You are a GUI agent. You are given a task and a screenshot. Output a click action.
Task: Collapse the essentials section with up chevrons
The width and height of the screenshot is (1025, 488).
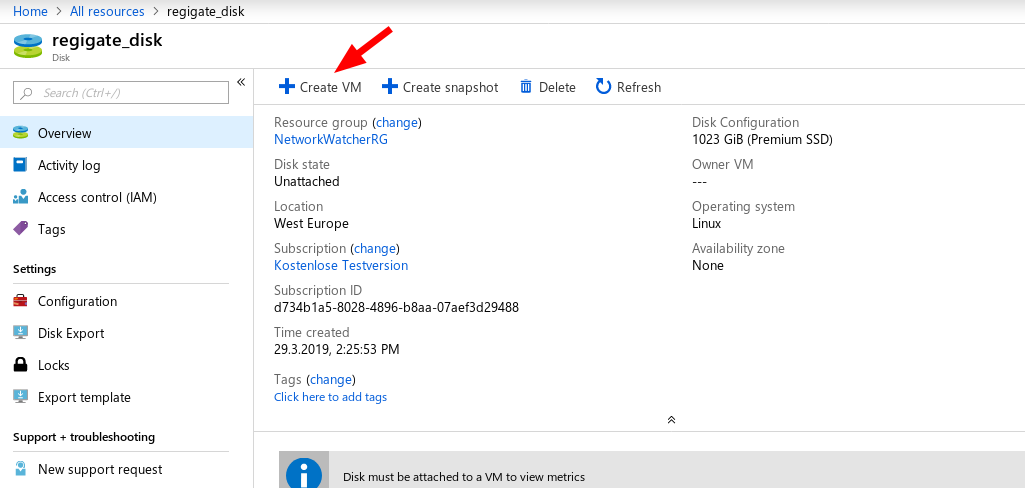[671, 419]
